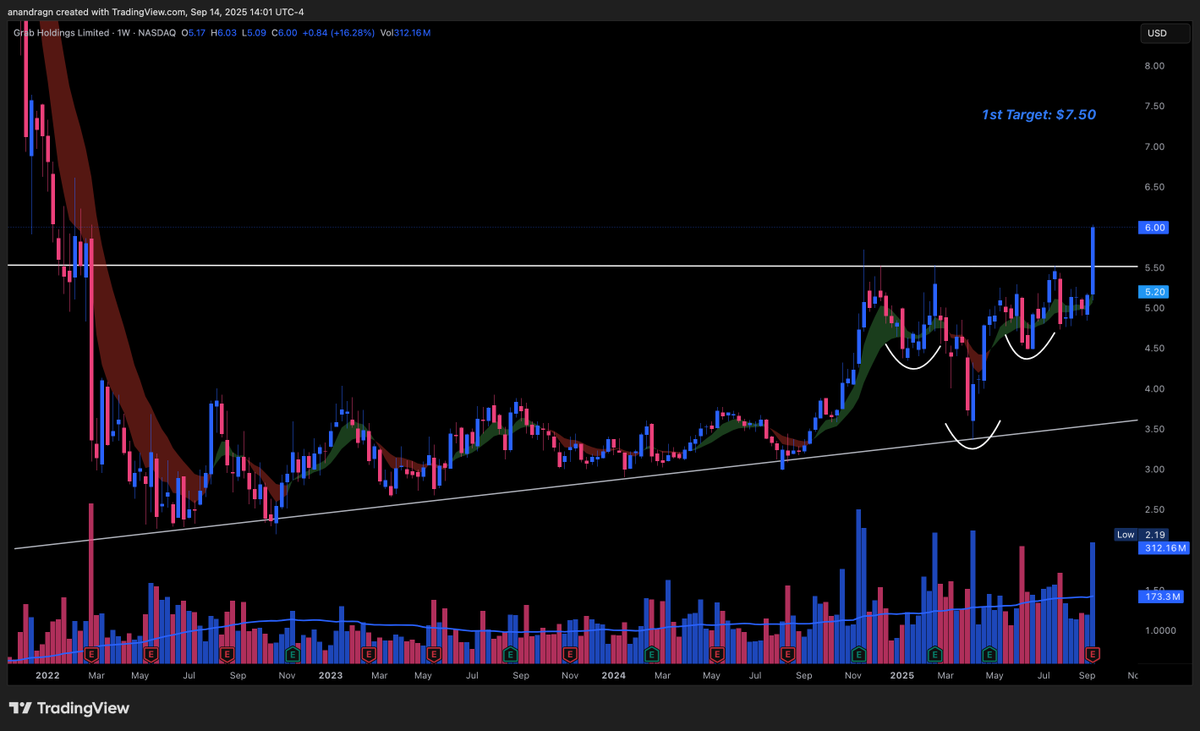Click the 1.0000 price axis label
Viewport: 1200px width, 731px height.
pos(1158,631)
